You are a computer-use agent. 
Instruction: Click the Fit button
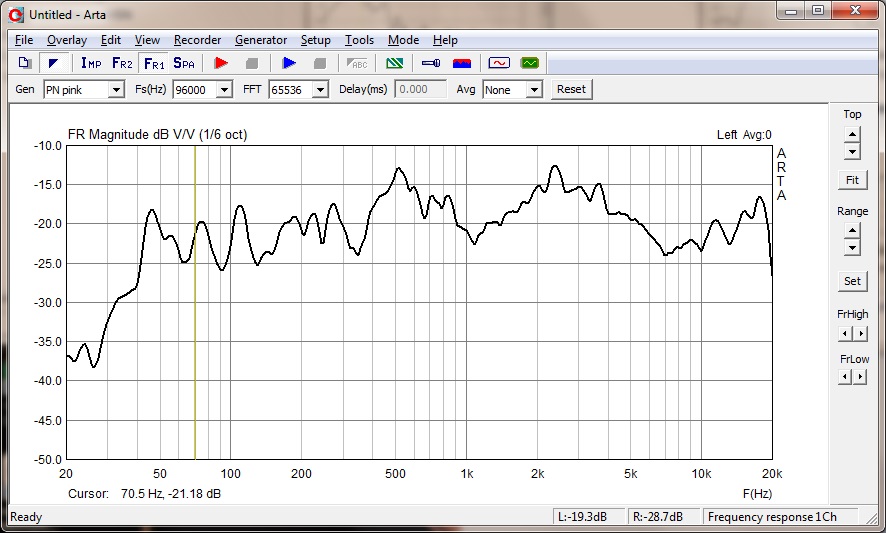(x=852, y=180)
